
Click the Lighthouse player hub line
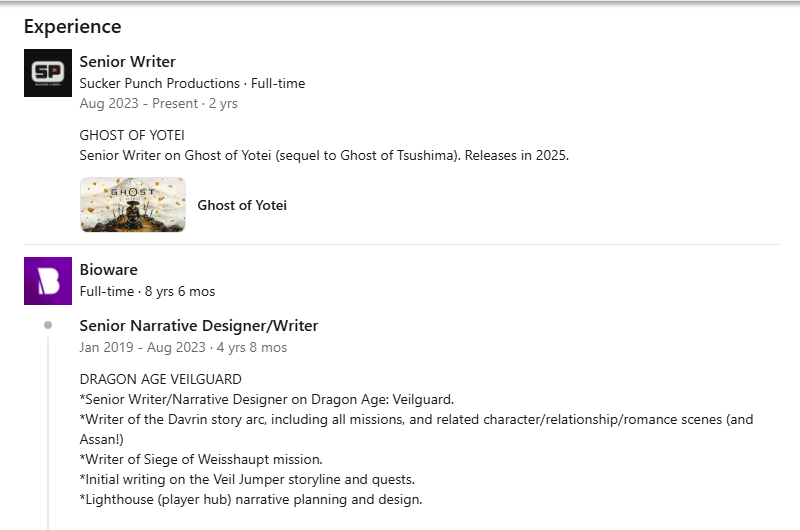(251, 499)
